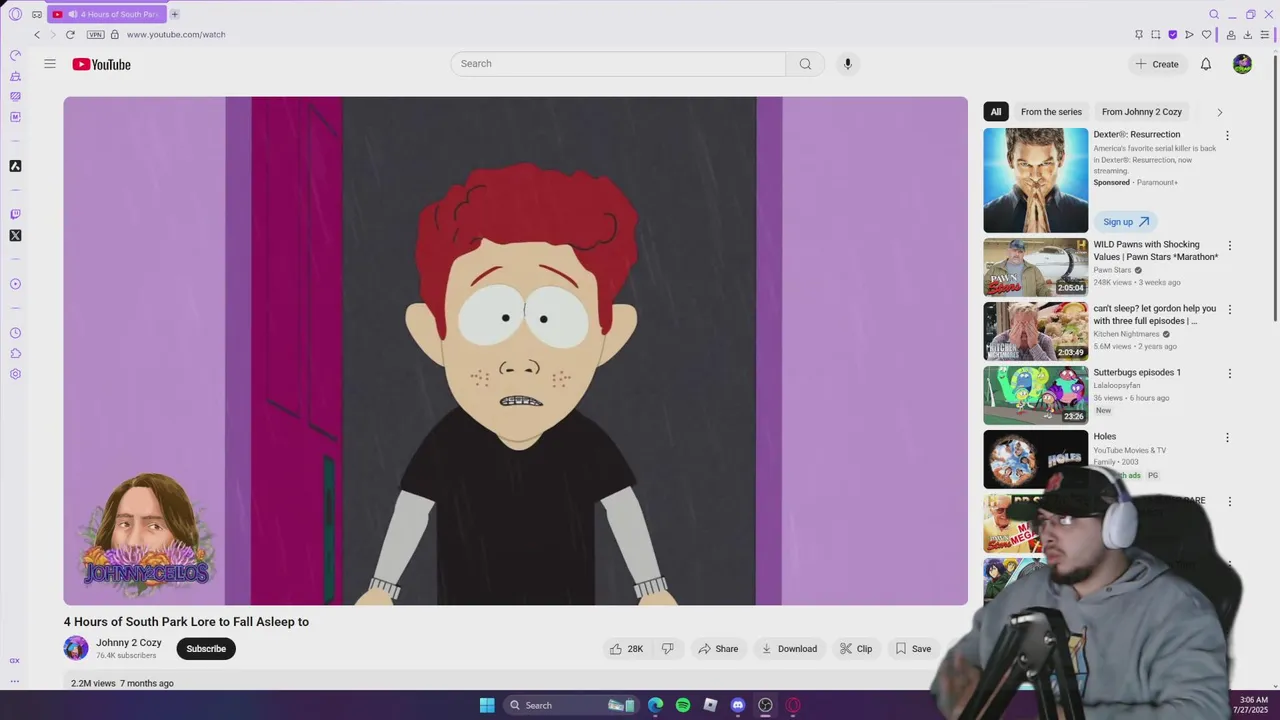1280x720 pixels.
Task: Open Opera tab islands workspace icon
Action: tap(37, 14)
